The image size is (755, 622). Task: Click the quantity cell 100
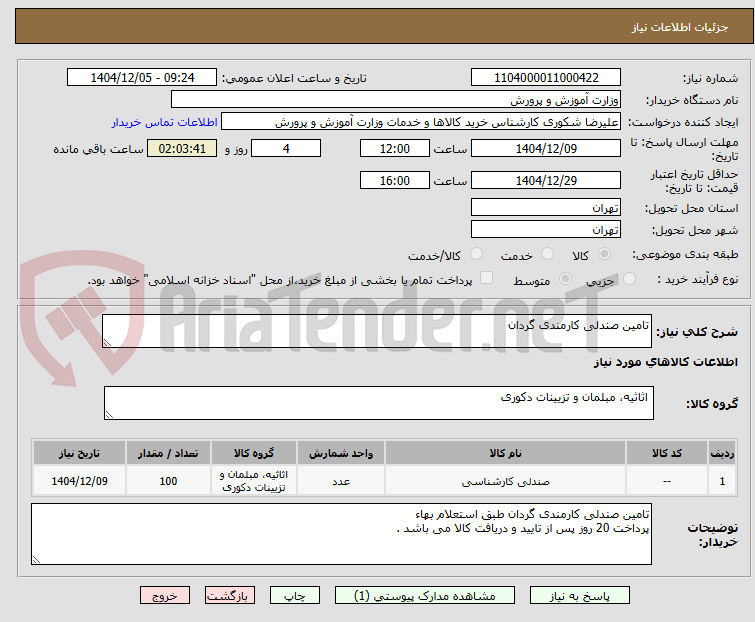168,481
